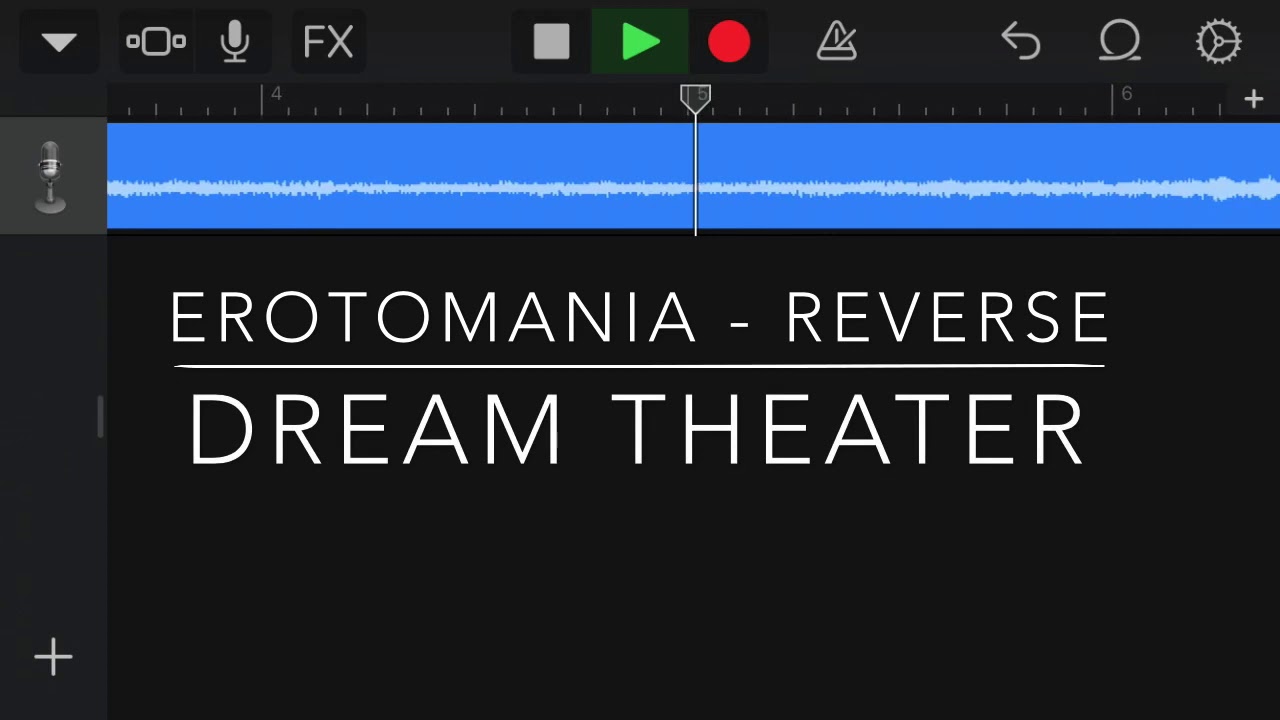Open the My Songs dropdown arrow
The image size is (1280, 720).
59,42
